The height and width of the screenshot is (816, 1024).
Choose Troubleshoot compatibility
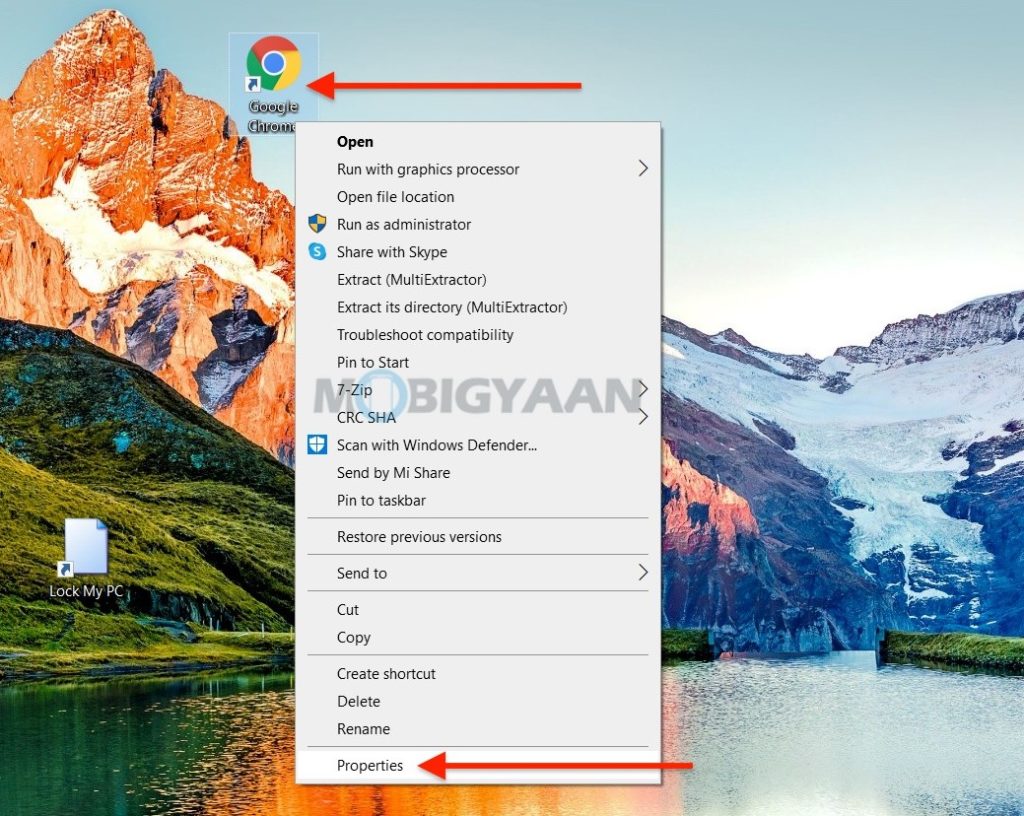click(x=425, y=334)
